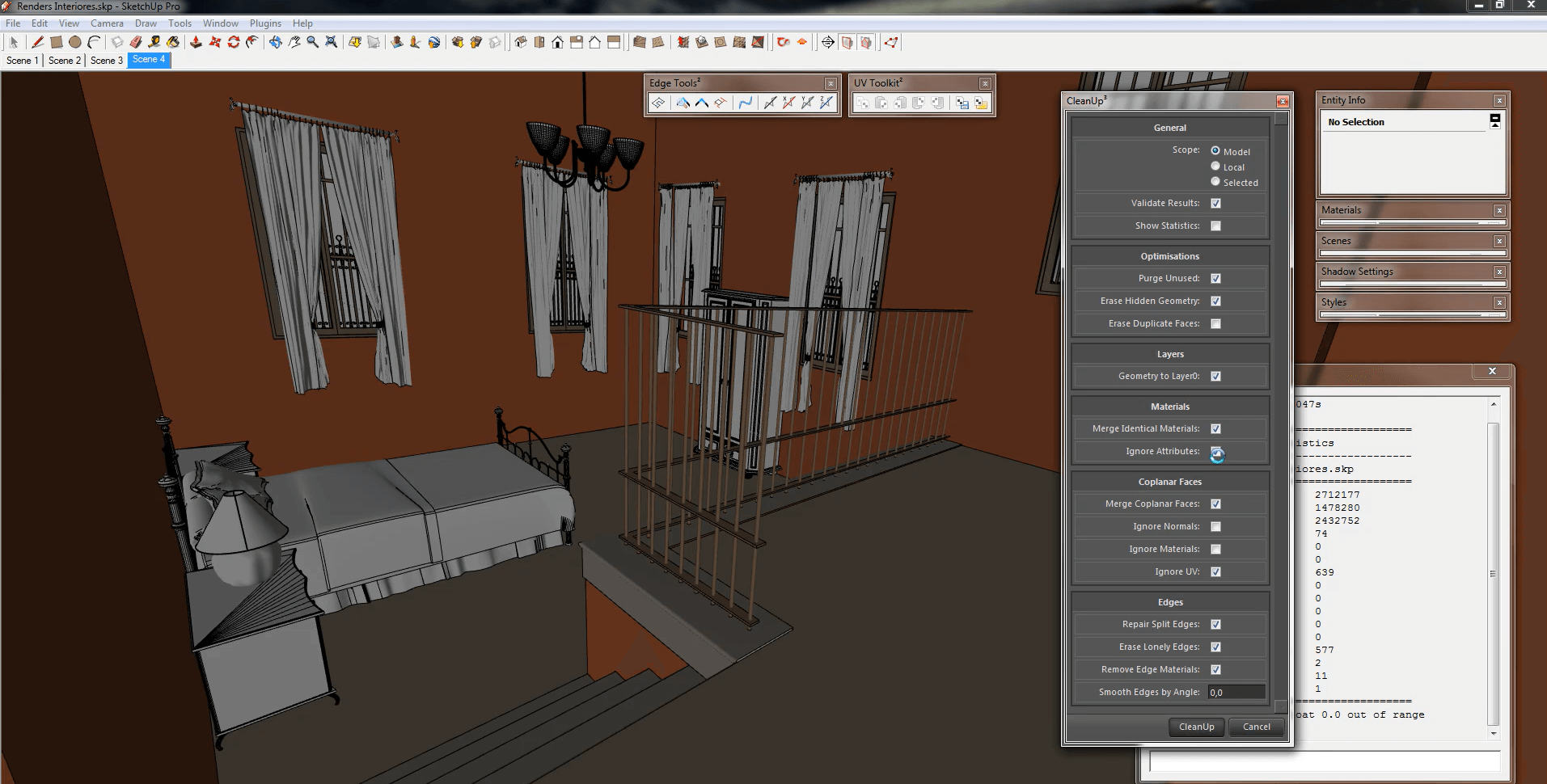Select the Pencil line tool
Screen dimensions: 1547x784
(x=37, y=42)
